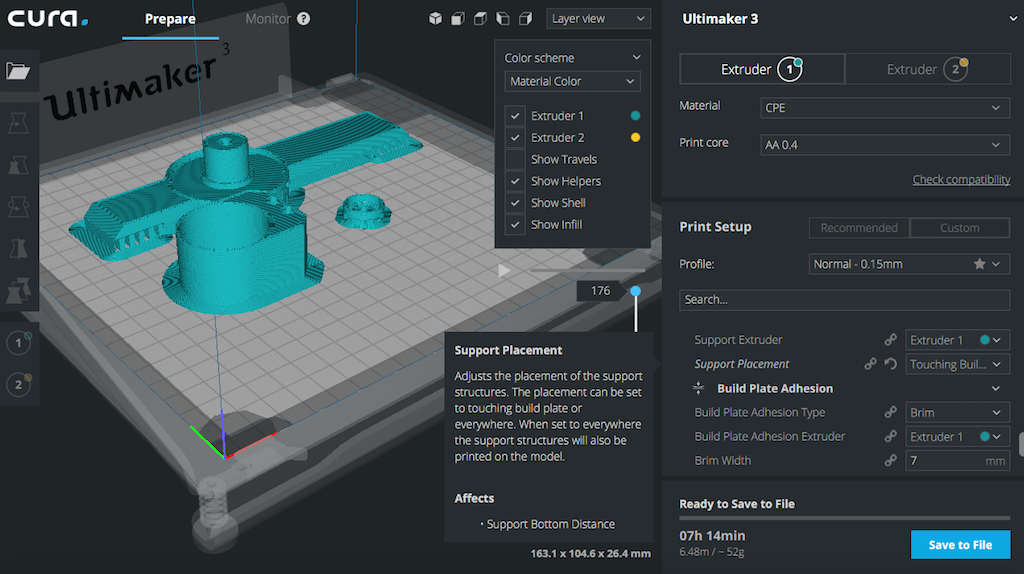The width and height of the screenshot is (1024, 574).
Task: Expand the Ultimaker 3 printer selector
Action: [1013, 19]
